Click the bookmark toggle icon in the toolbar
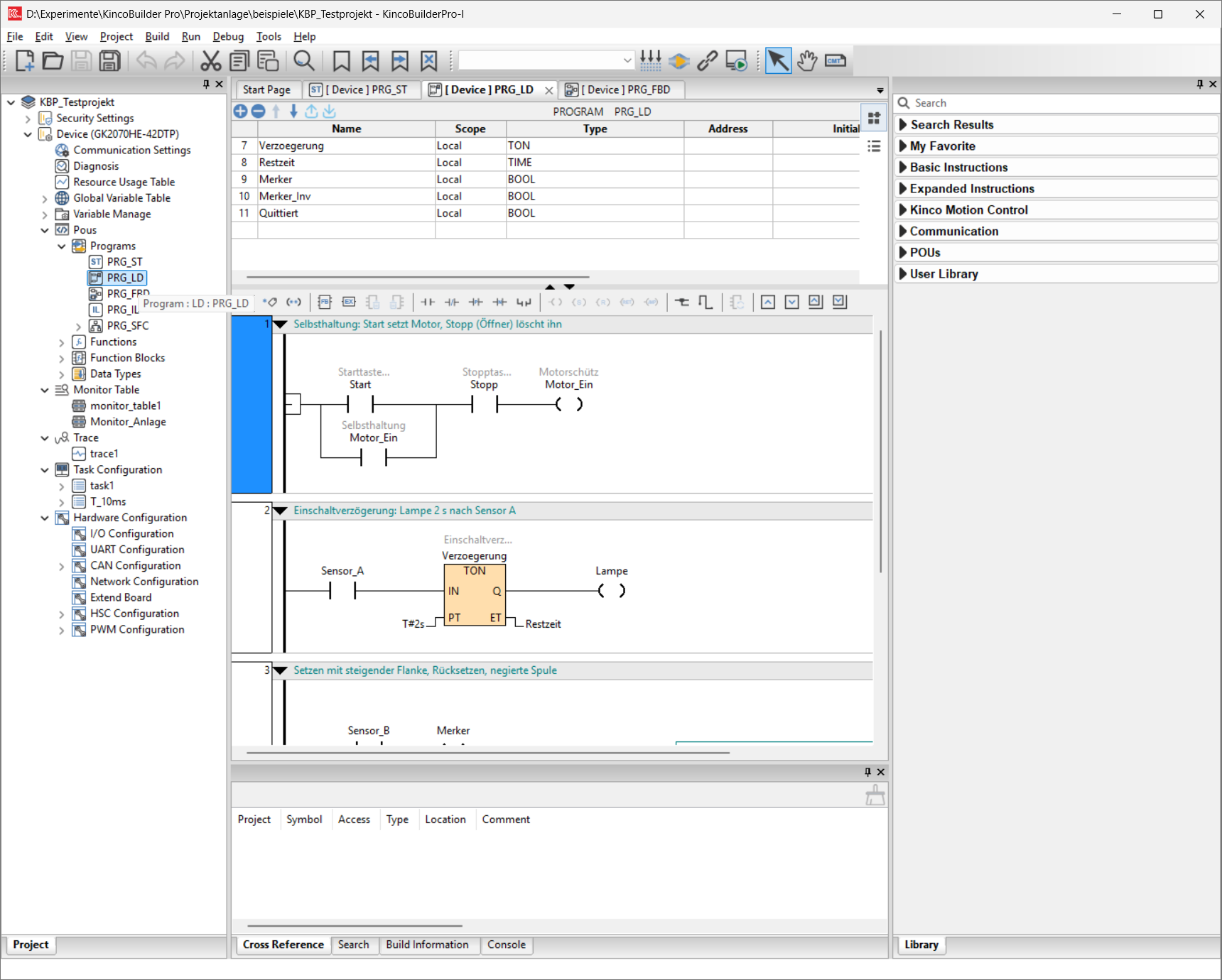The image size is (1222, 980). click(342, 61)
